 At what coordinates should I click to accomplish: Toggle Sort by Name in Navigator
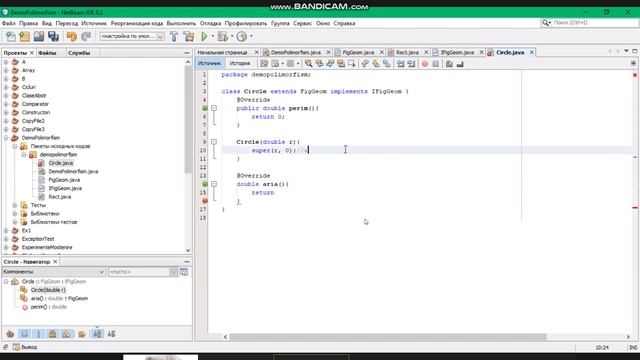tap(98, 334)
